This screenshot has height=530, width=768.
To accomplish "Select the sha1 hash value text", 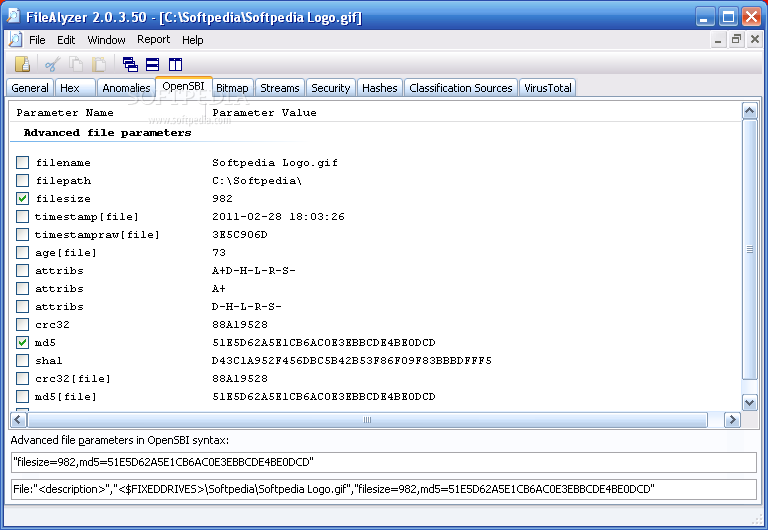I will click(352, 361).
